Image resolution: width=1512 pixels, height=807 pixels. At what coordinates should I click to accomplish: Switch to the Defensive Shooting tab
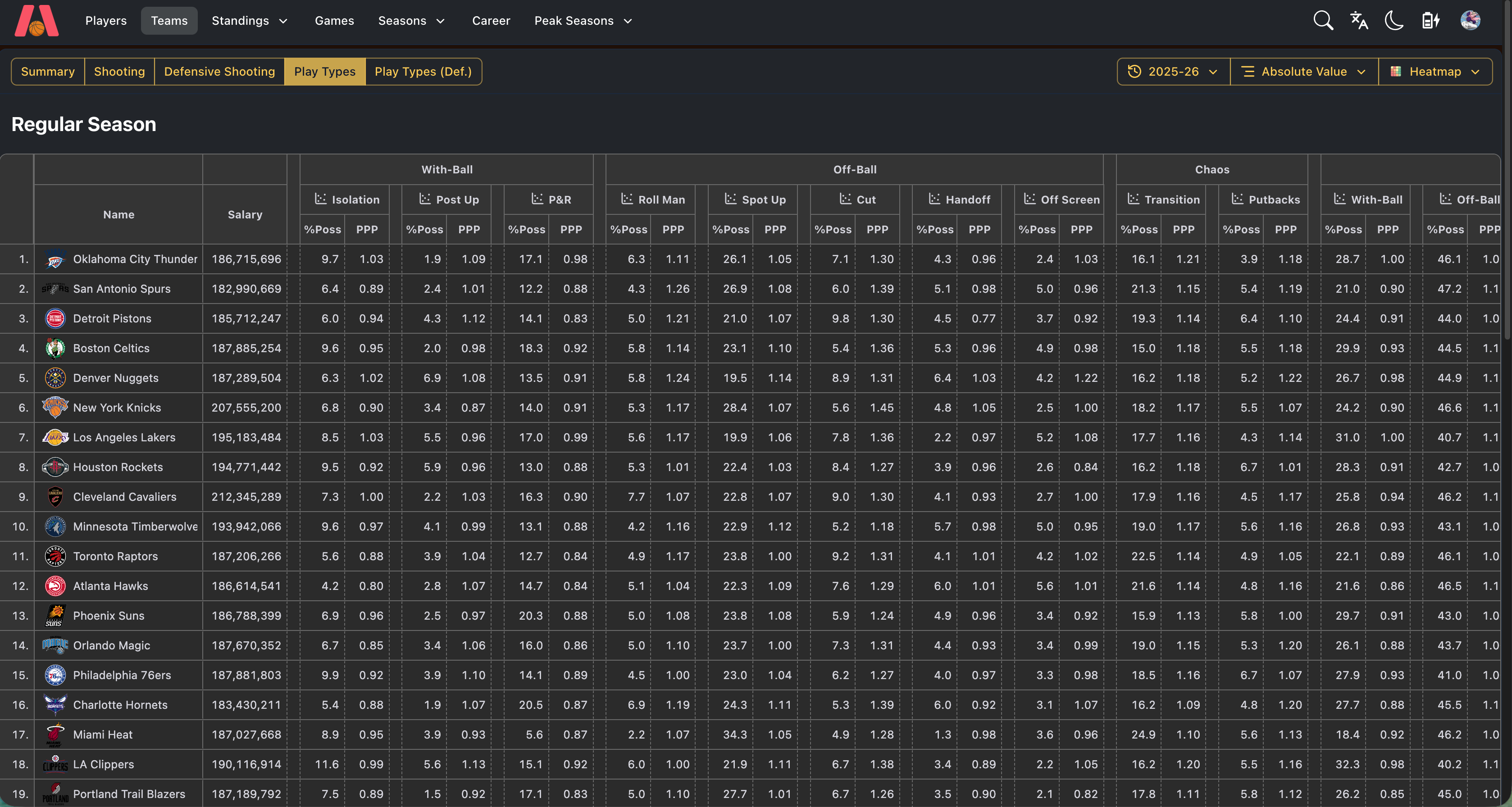(x=219, y=72)
